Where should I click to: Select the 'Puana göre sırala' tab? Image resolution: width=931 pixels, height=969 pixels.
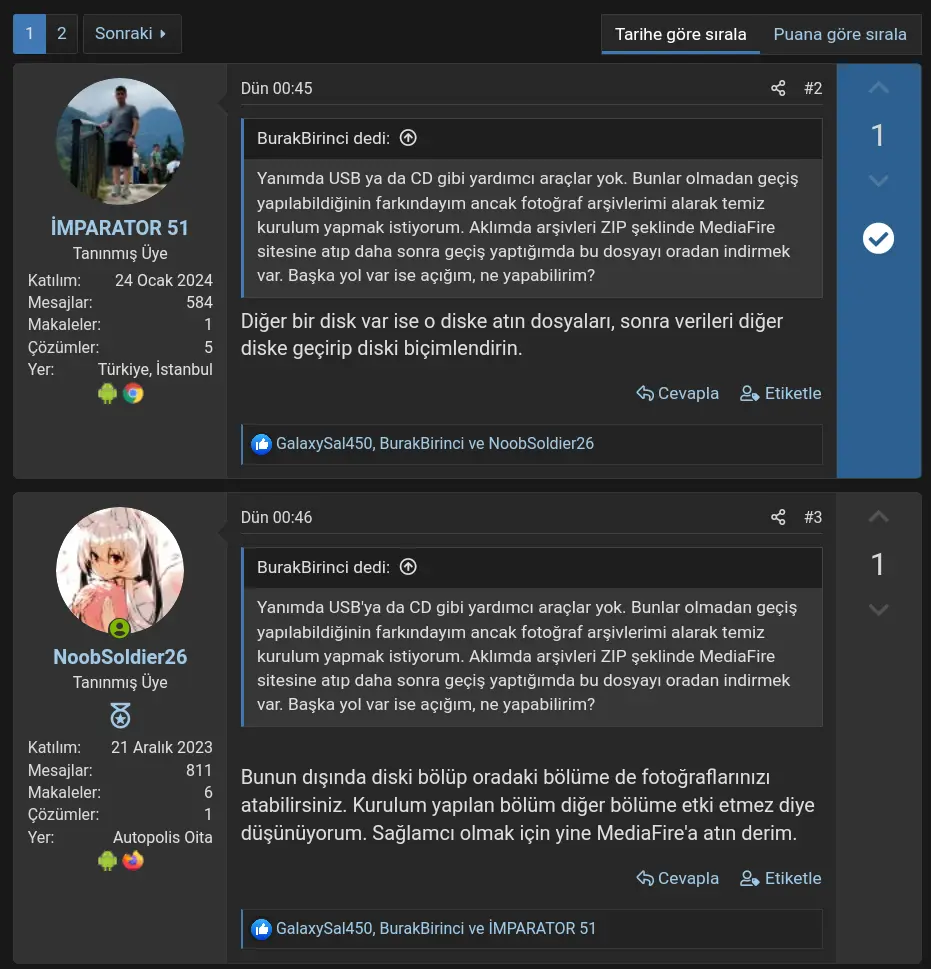click(x=840, y=35)
